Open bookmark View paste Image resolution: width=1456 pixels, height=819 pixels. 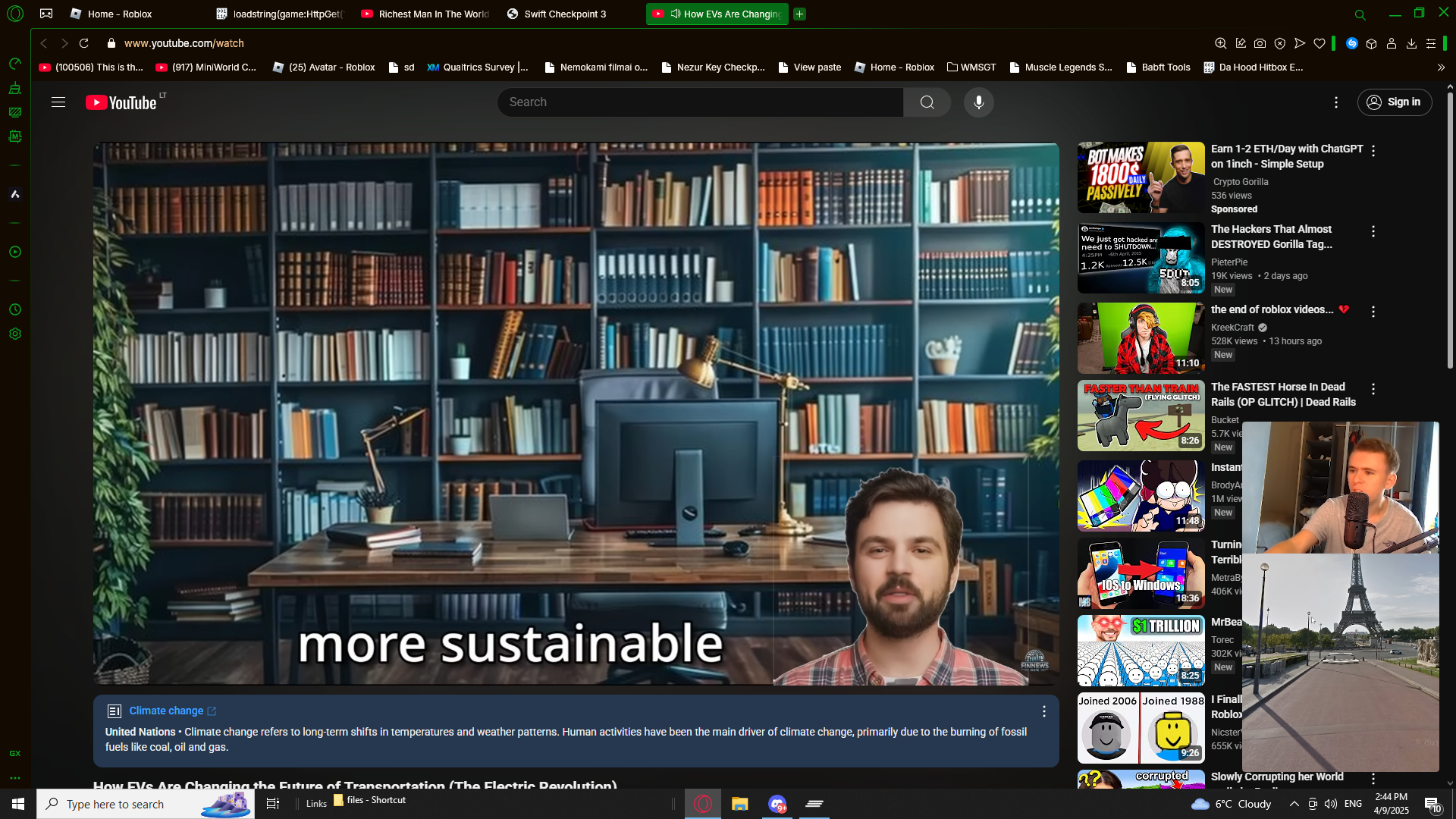click(809, 67)
